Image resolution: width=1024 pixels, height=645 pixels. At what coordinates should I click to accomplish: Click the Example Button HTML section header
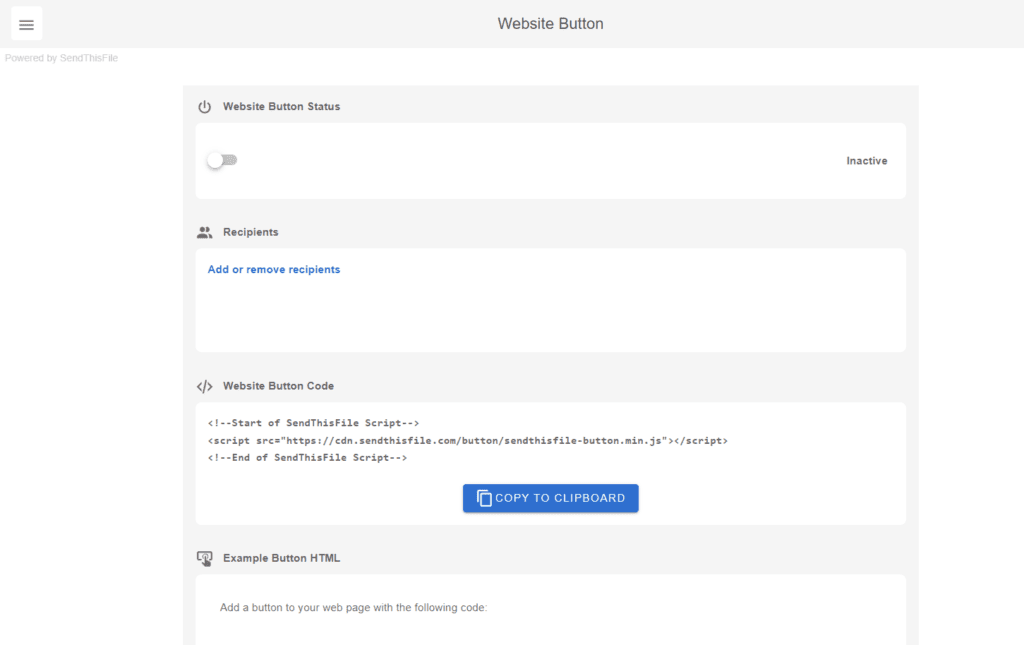click(x=282, y=558)
